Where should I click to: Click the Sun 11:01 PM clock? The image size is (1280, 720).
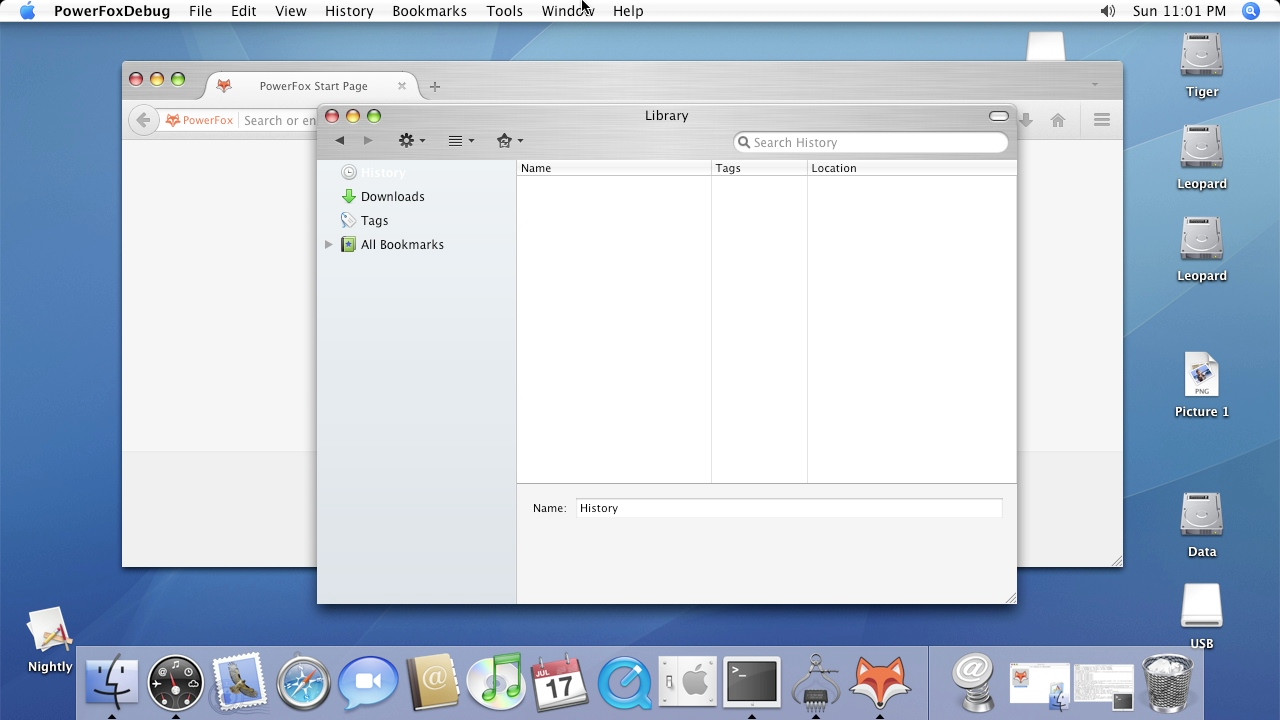click(1179, 11)
